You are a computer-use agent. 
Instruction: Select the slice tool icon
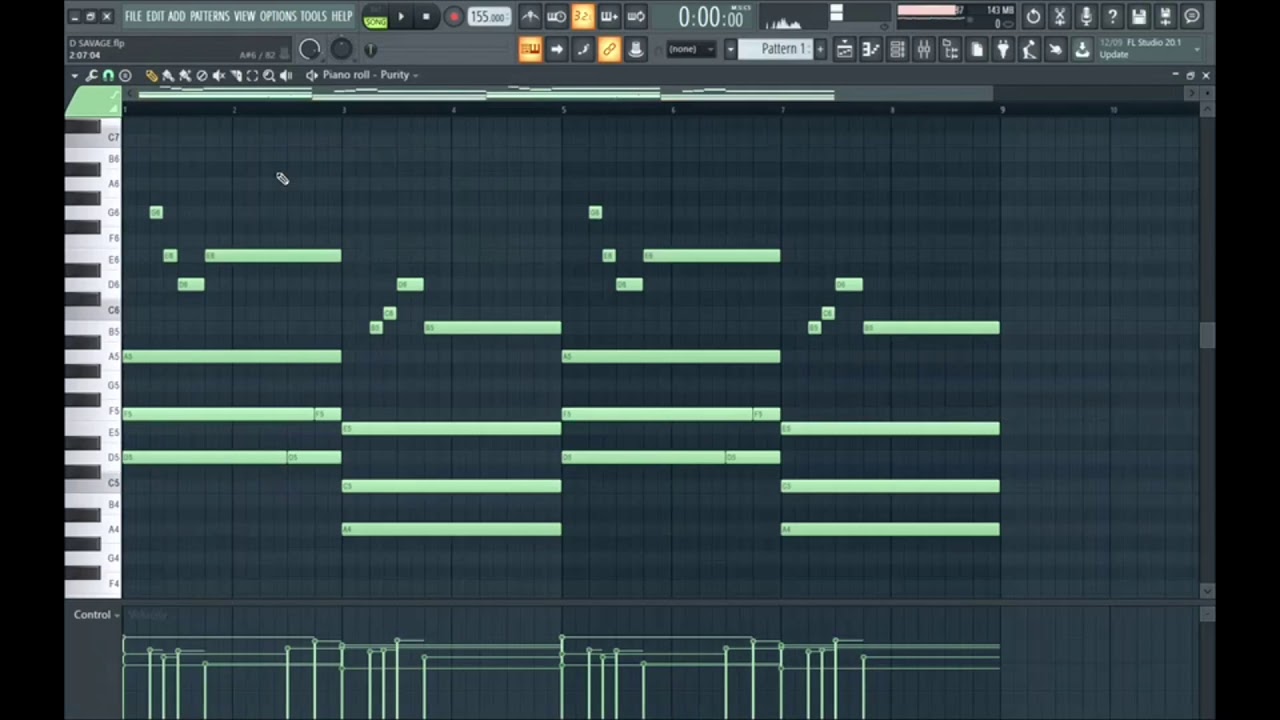coord(236,76)
